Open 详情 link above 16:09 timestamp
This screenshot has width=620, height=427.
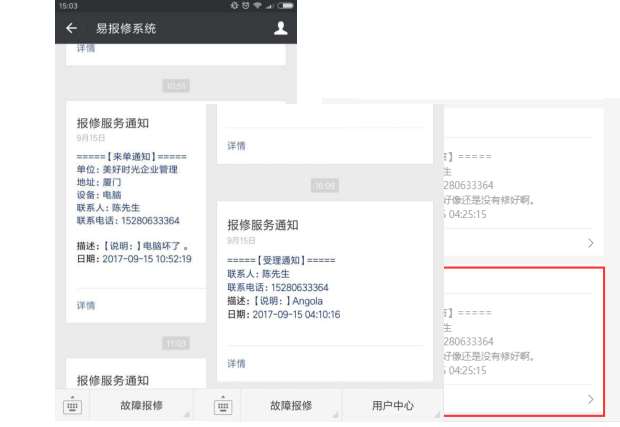[x=236, y=145]
